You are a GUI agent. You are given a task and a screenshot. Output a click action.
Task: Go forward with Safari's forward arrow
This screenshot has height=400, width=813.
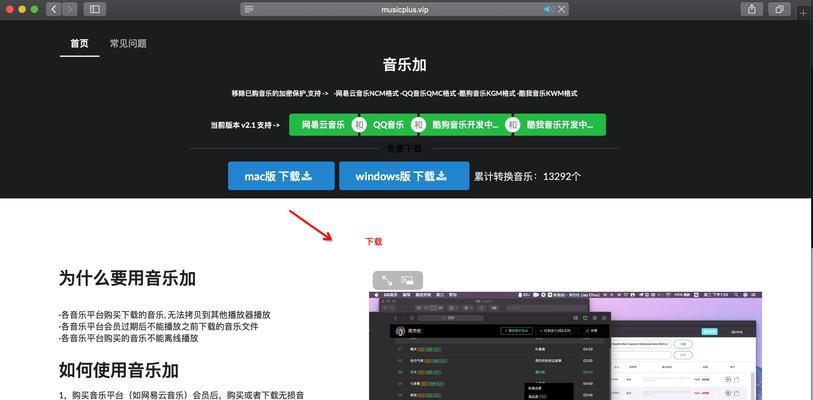(69, 9)
